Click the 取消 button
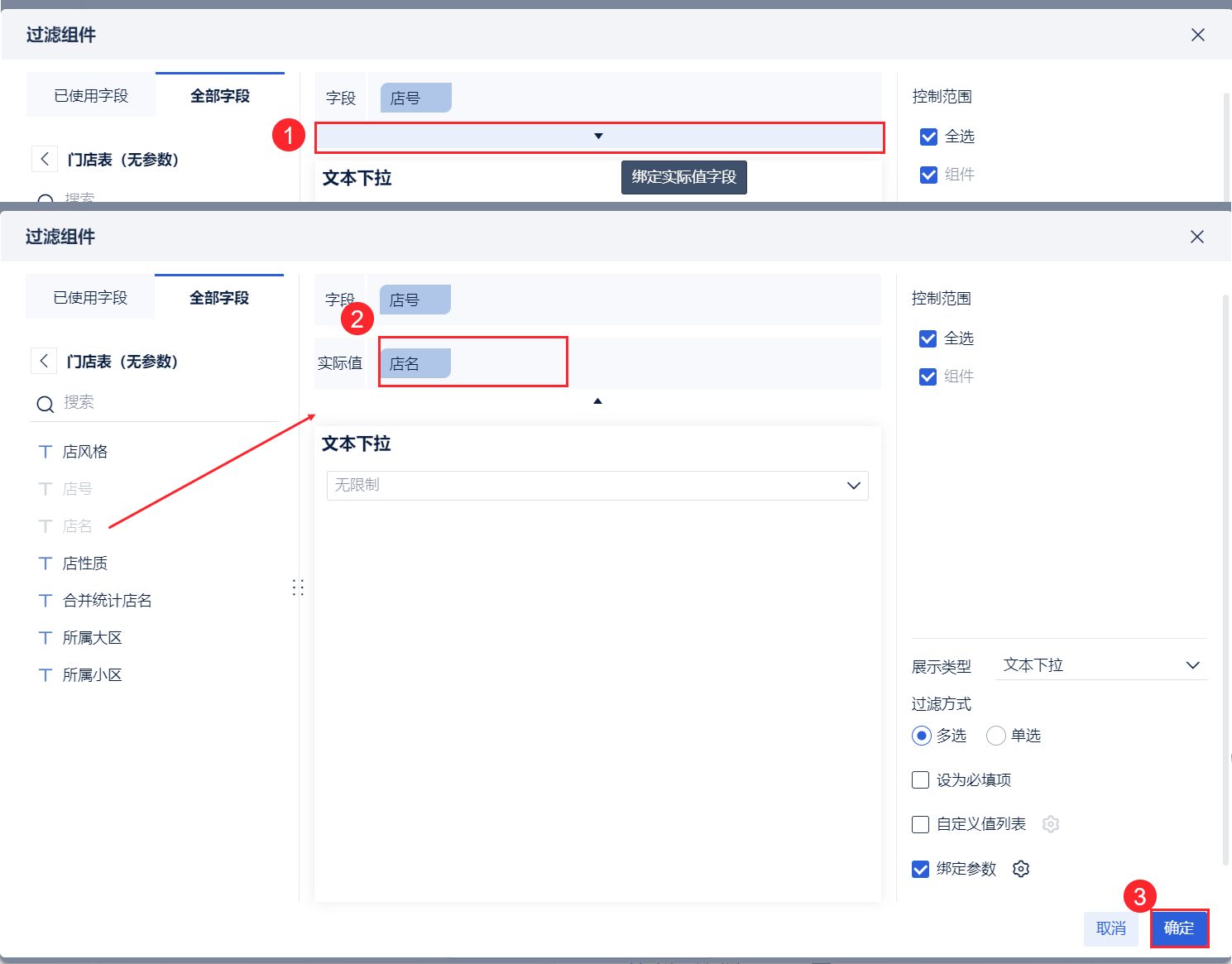 (x=1111, y=928)
